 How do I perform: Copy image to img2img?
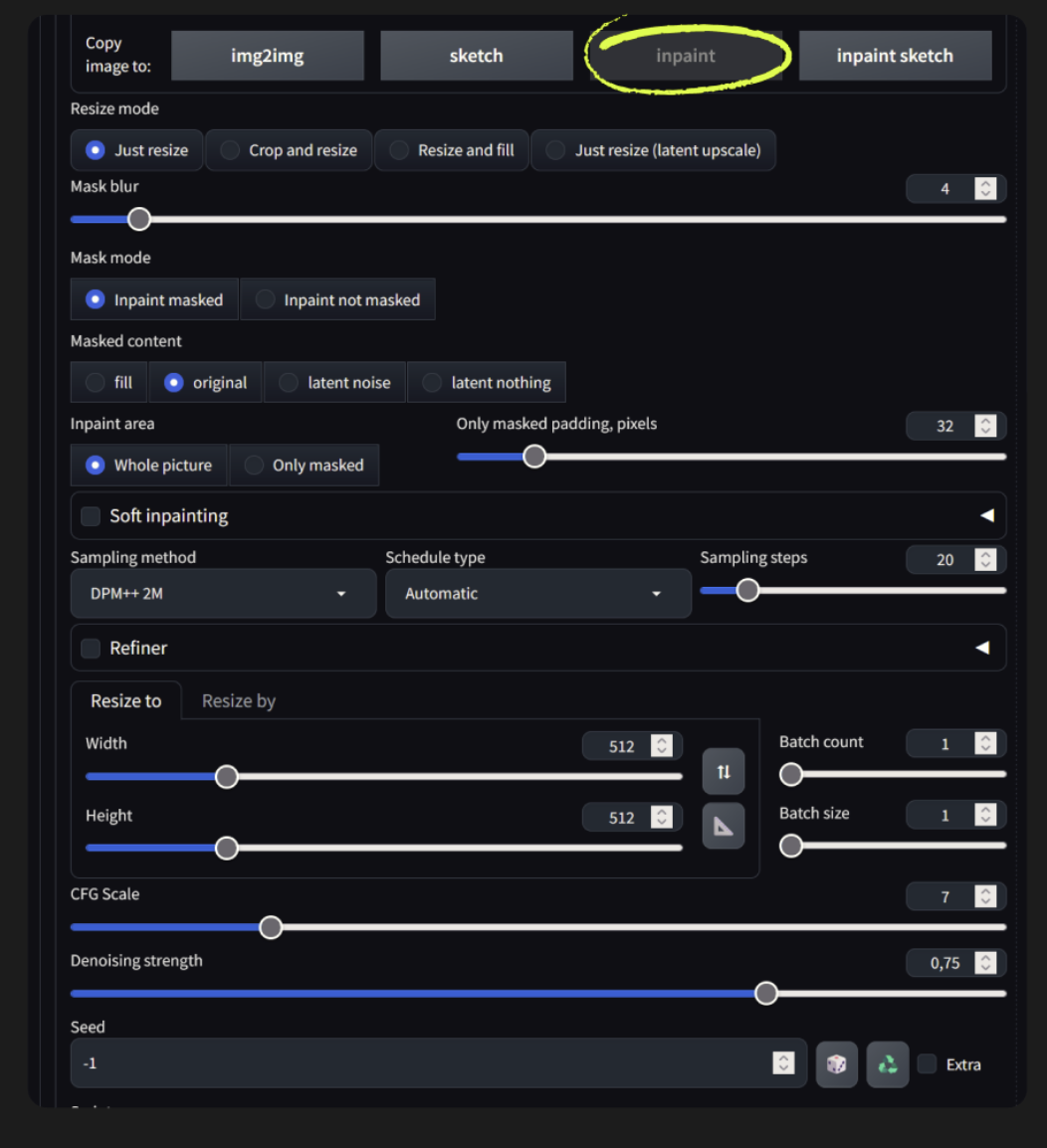pyautogui.click(x=267, y=56)
